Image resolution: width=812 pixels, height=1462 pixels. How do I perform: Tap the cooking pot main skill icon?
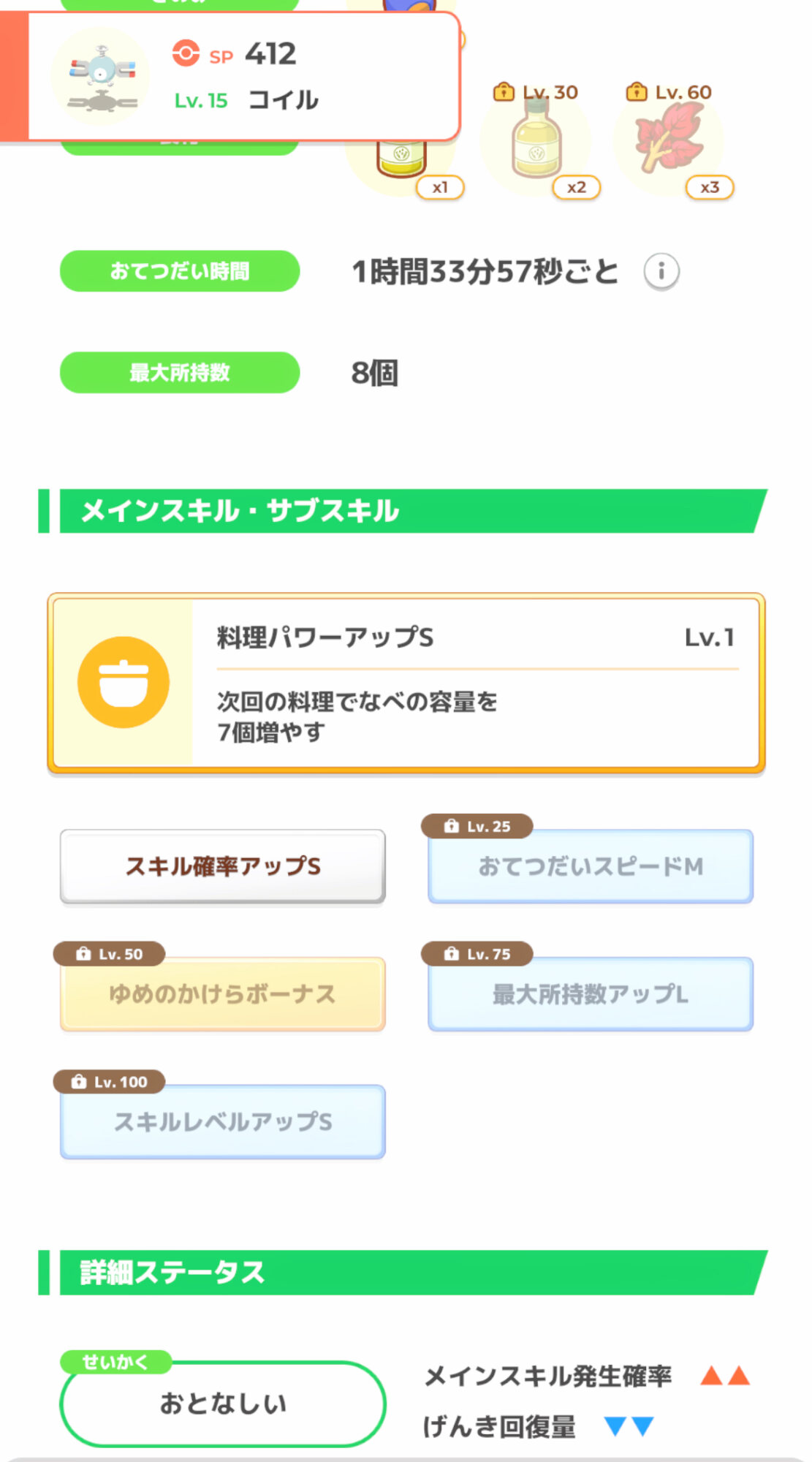point(124,683)
